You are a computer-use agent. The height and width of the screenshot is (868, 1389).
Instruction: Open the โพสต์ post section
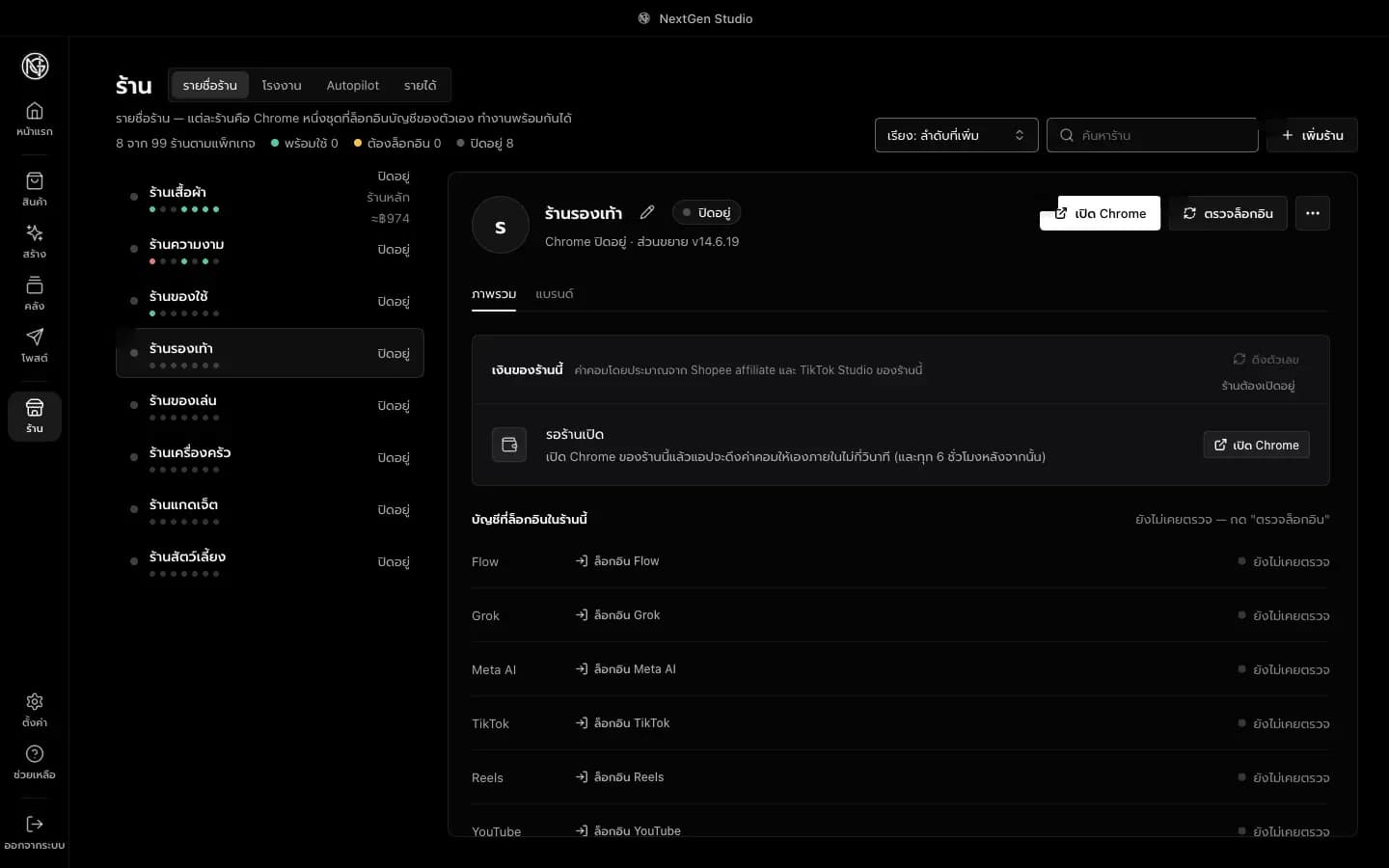point(35,345)
